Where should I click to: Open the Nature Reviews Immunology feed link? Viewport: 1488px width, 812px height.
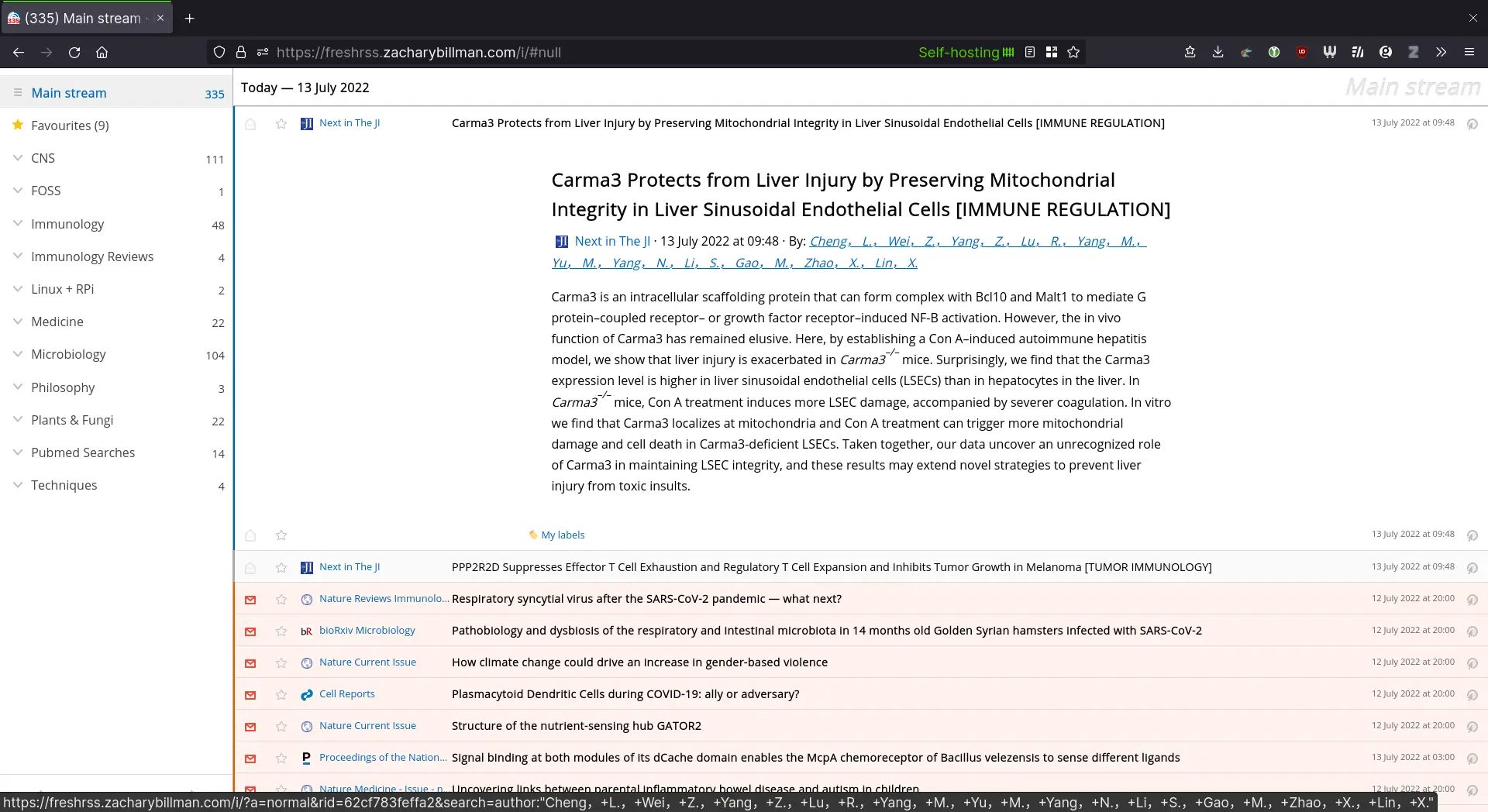[x=383, y=599]
